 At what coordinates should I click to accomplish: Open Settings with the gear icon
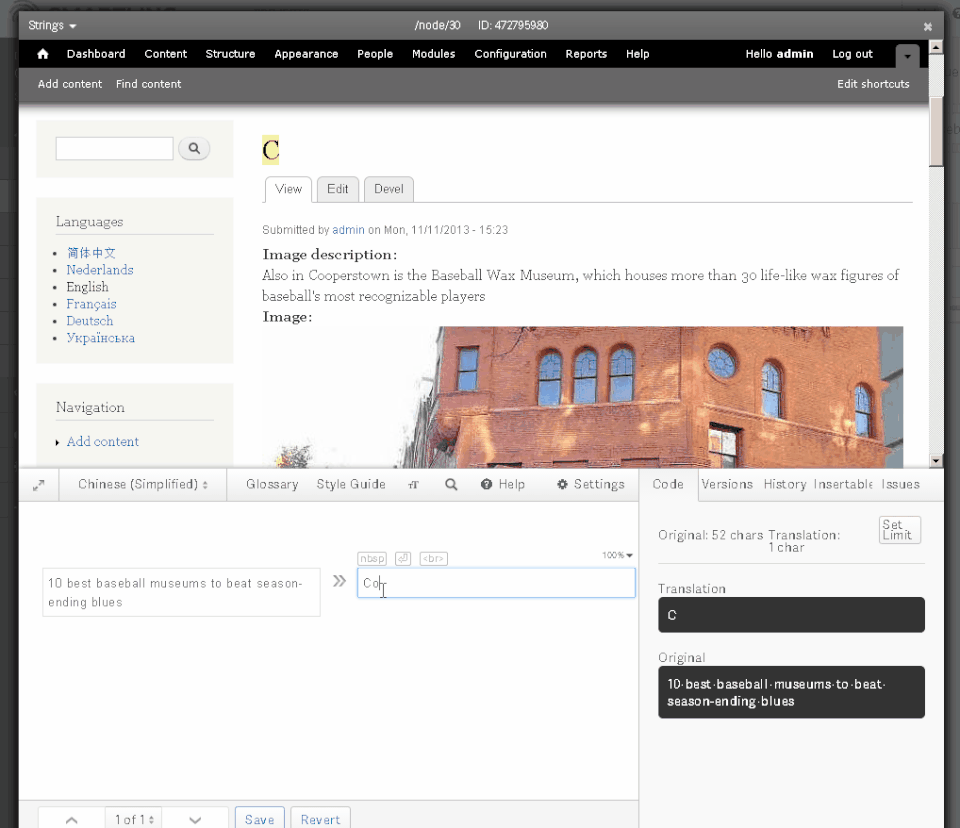590,484
